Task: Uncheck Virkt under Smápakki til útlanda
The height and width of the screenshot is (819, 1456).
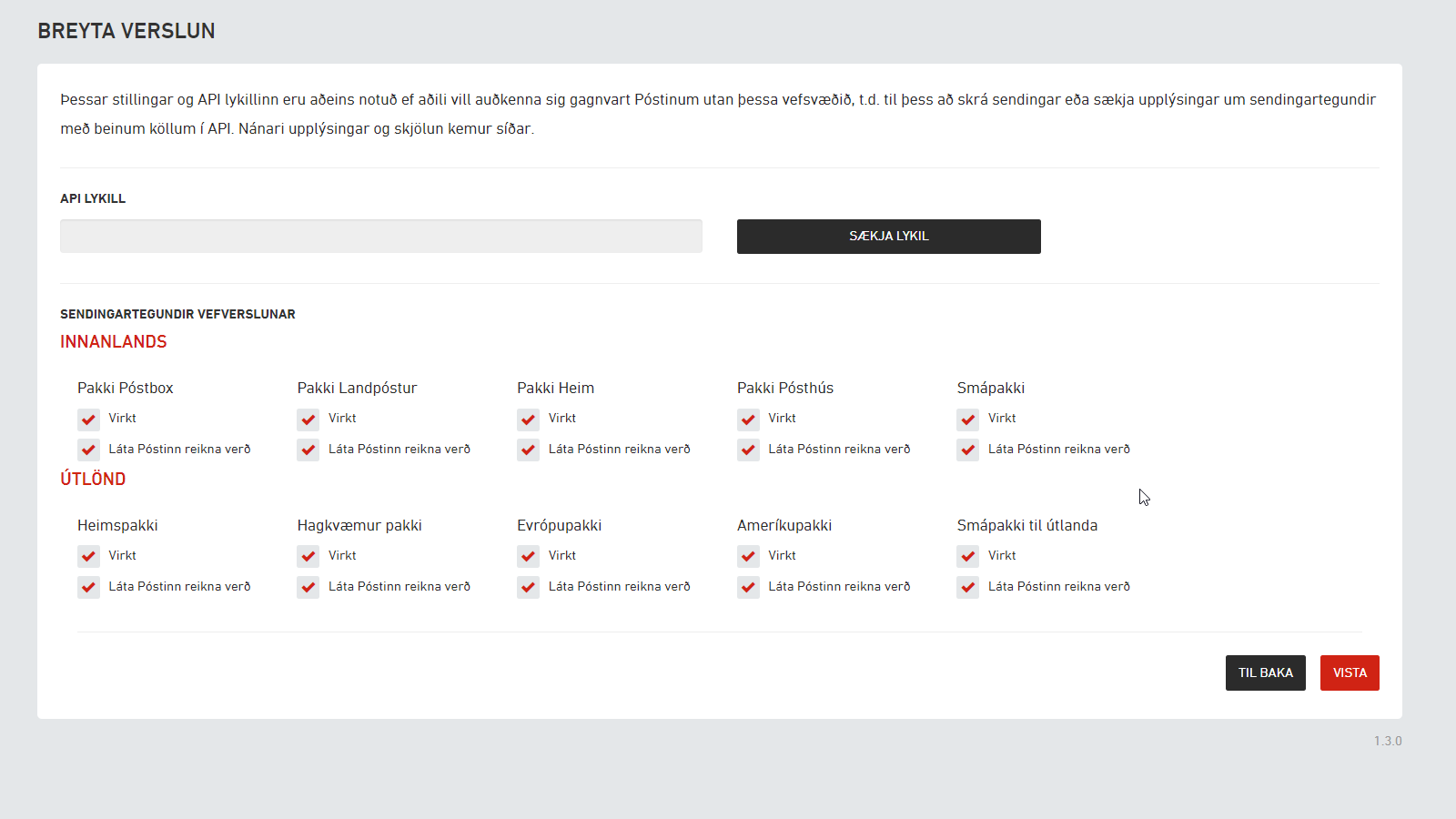Action: click(968, 557)
